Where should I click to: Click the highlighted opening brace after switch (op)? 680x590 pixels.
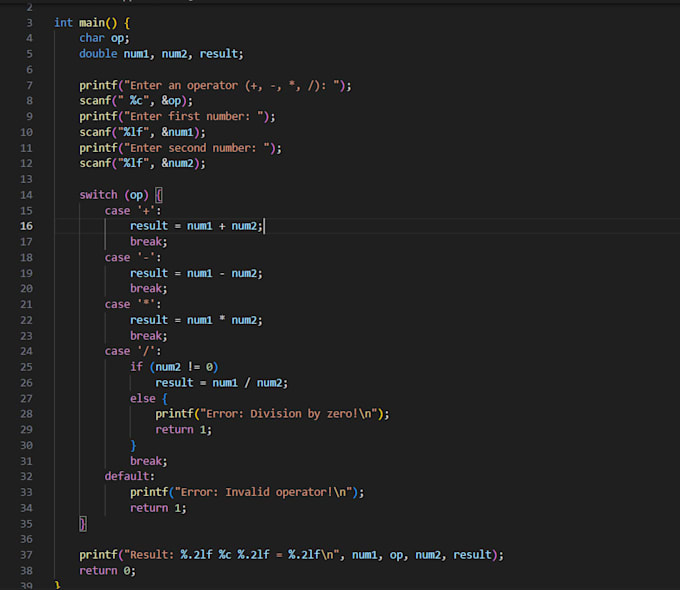[159, 195]
